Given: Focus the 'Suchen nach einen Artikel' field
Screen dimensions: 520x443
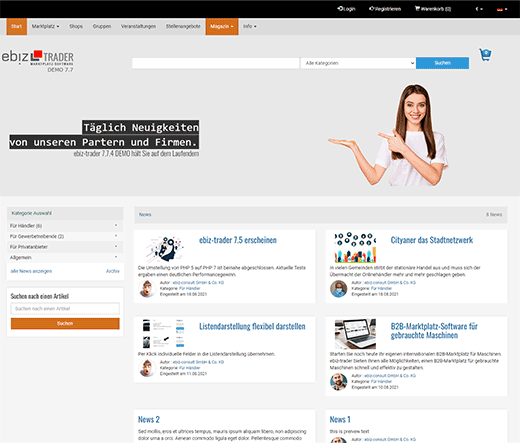Looking at the screenshot, I should 65,309.
